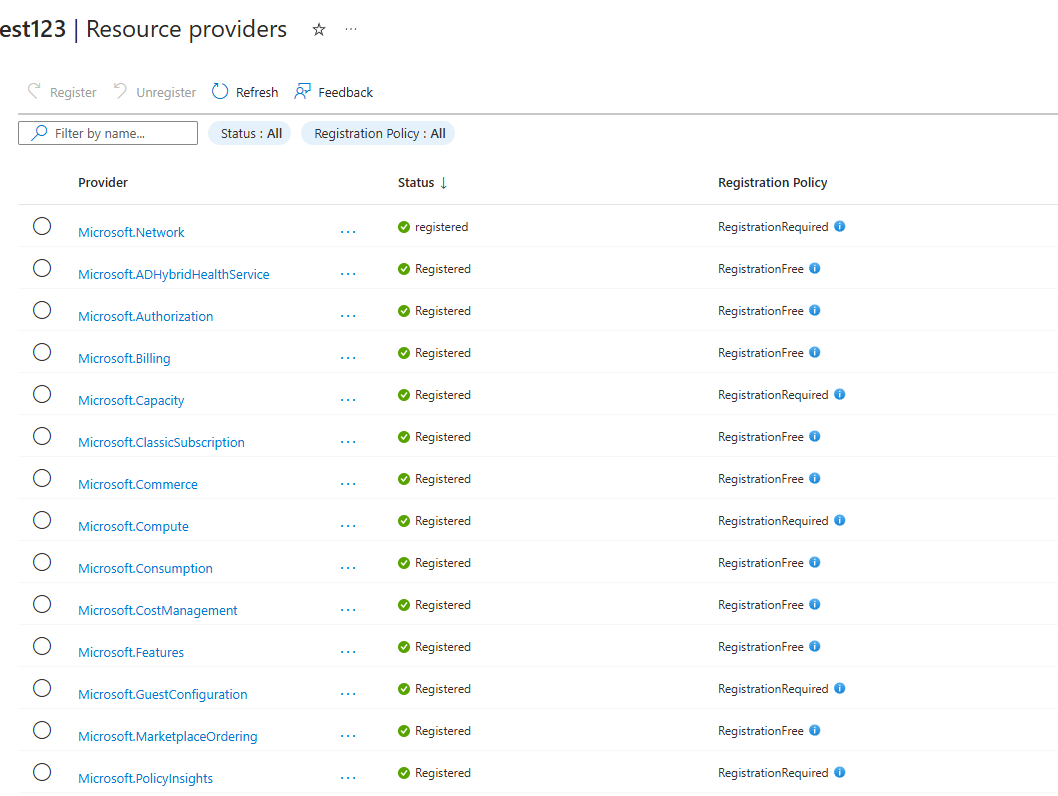Open the ellipsis menu for Microsoft.ClassicSubscription
This screenshot has width=1058, height=796.
348,442
